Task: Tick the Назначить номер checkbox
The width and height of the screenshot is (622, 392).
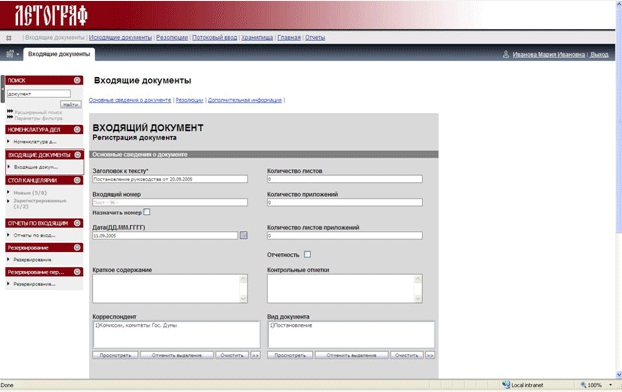Action: tap(147, 212)
